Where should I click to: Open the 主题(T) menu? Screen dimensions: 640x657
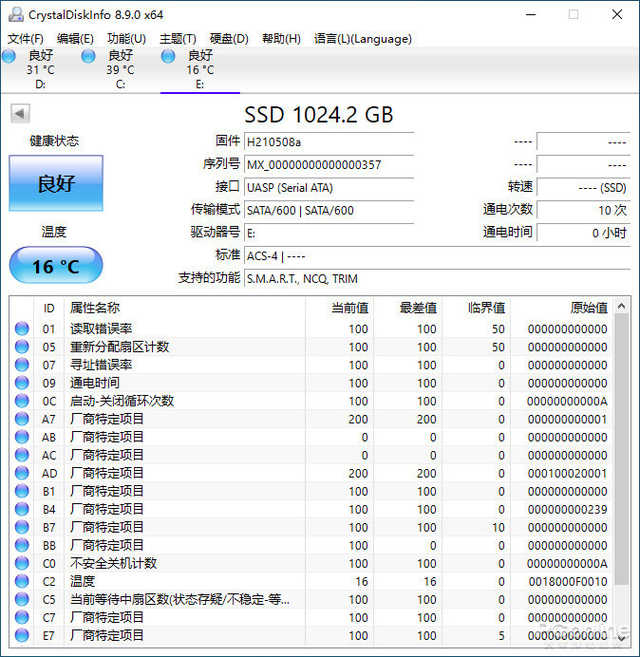[x=178, y=39]
